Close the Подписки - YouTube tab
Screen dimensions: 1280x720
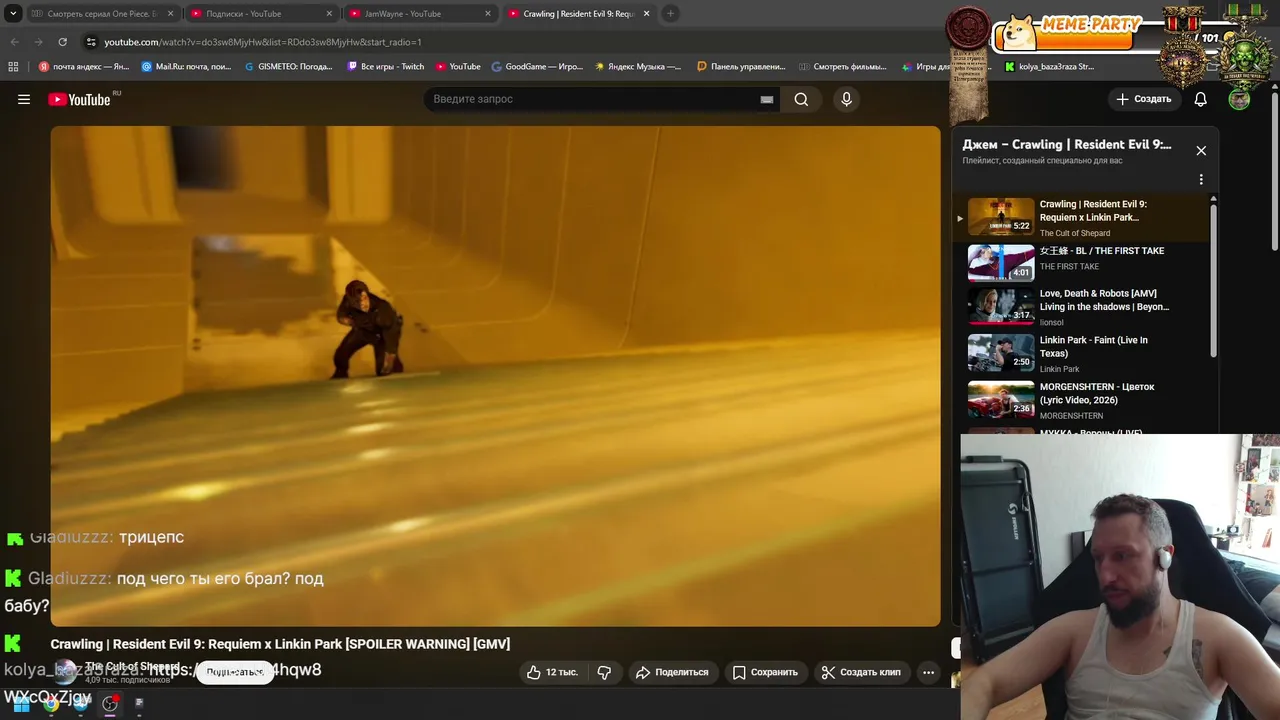329,14
